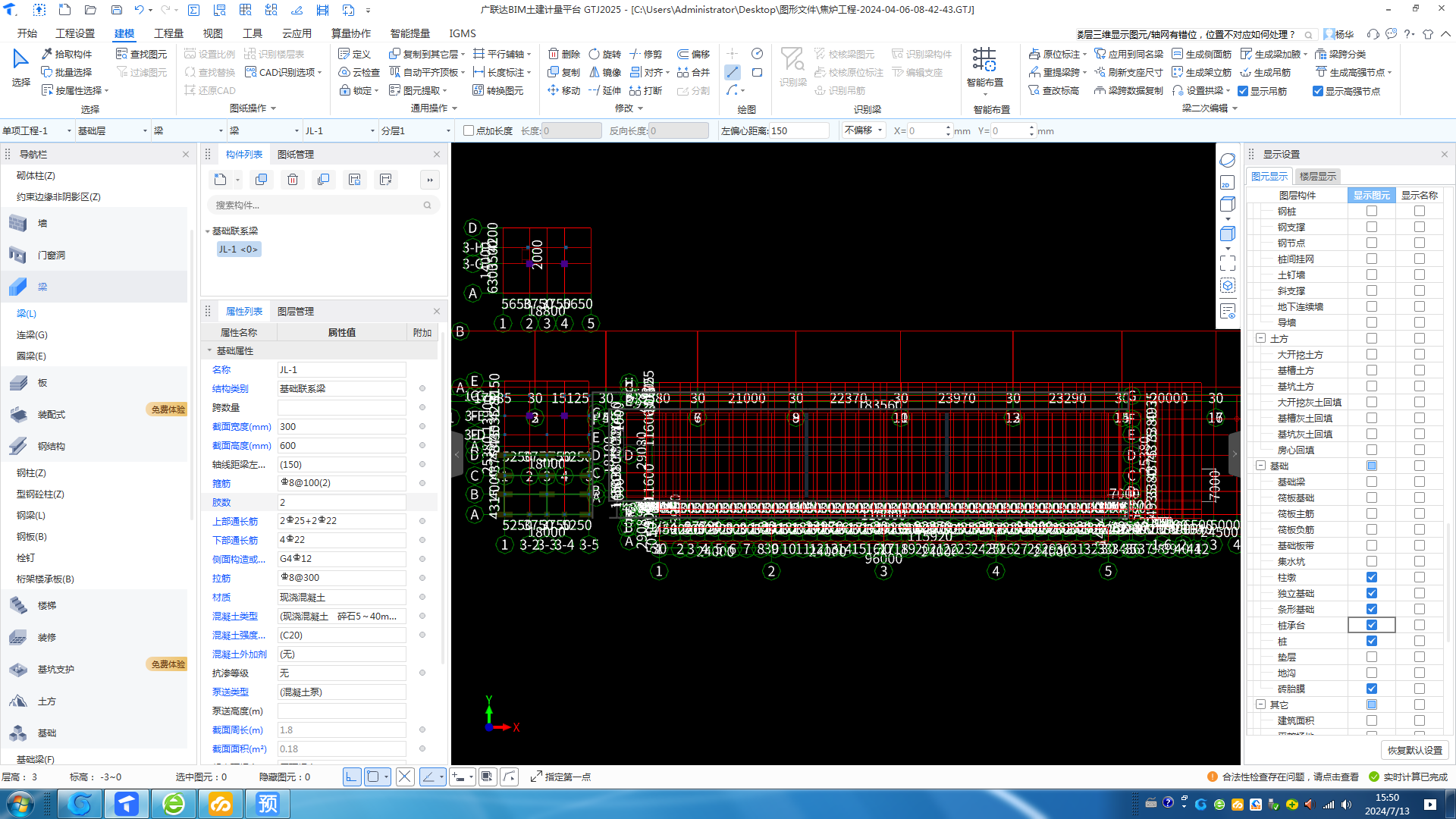Click the 免费体验 badge beside 装配式
Image resolution: width=1456 pixels, height=819 pixels.
click(x=168, y=409)
